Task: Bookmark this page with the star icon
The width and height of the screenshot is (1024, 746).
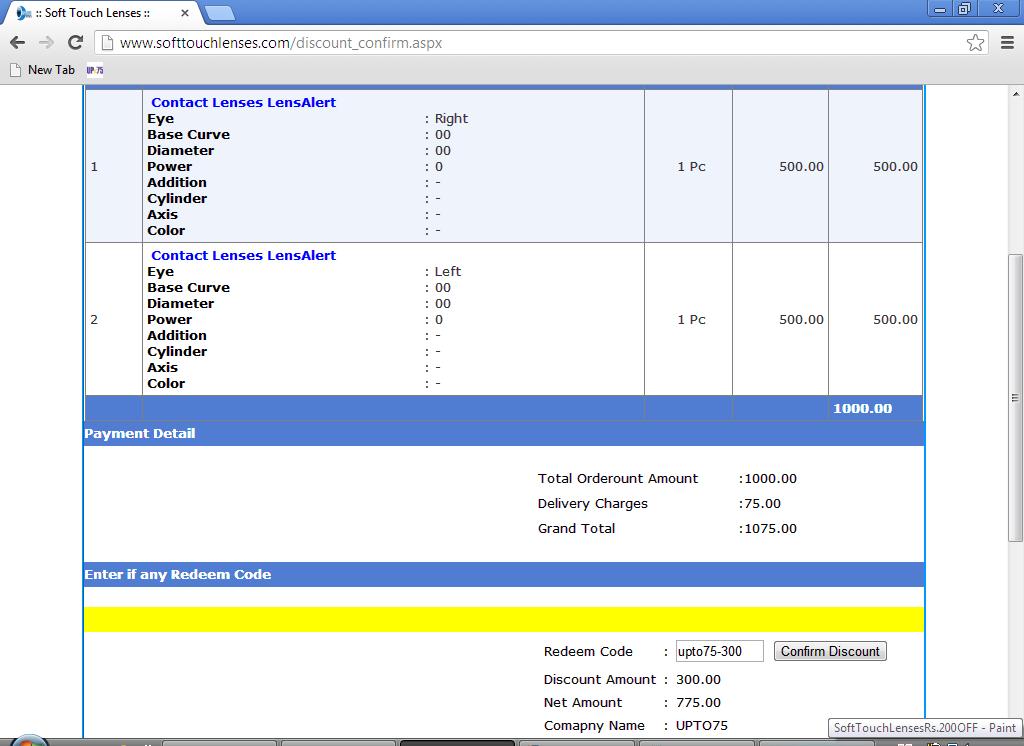Action: coord(975,42)
